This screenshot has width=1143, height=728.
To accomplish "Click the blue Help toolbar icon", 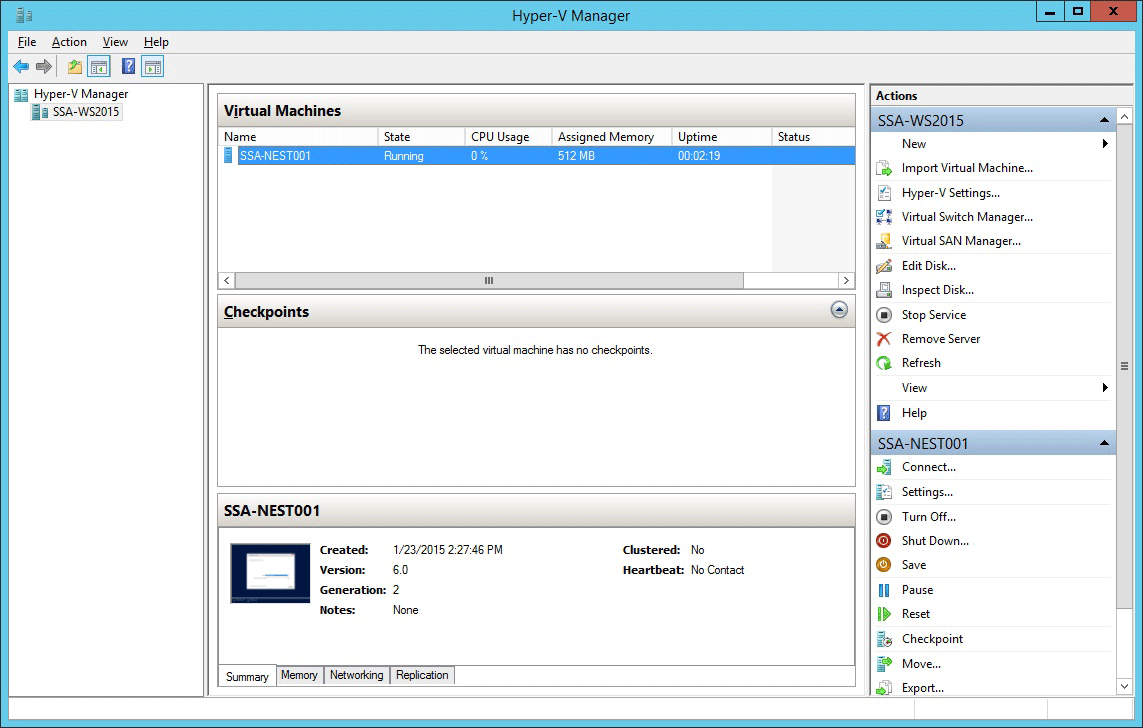I will tap(128, 67).
